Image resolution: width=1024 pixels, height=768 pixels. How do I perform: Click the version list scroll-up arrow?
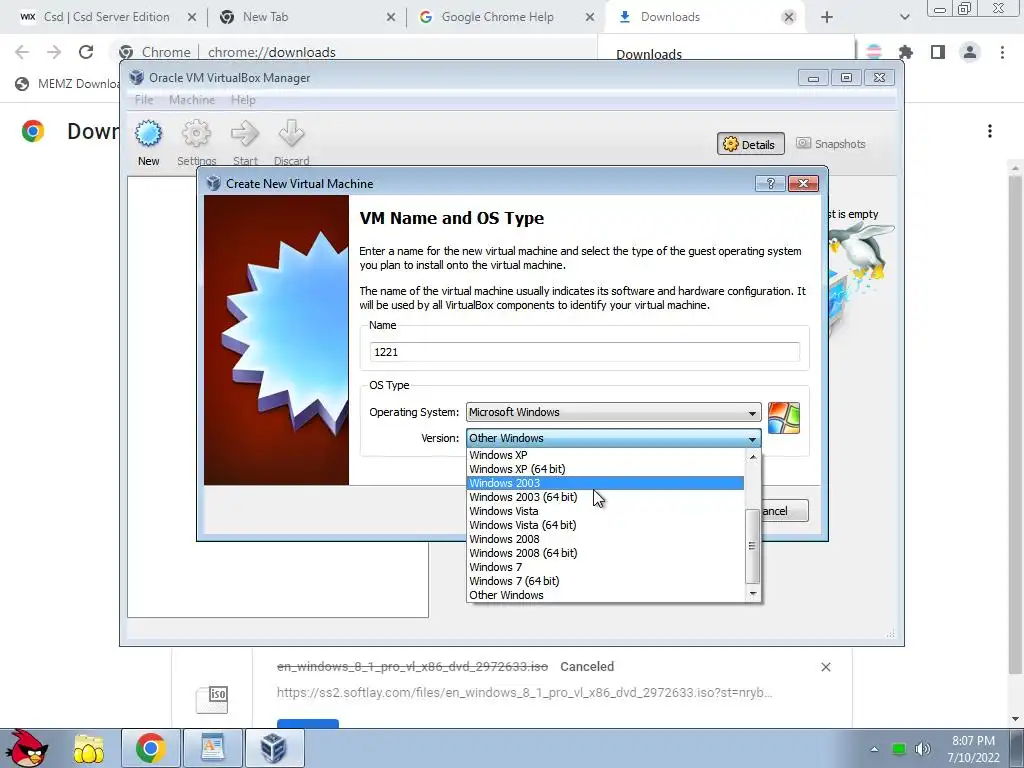[x=752, y=456]
